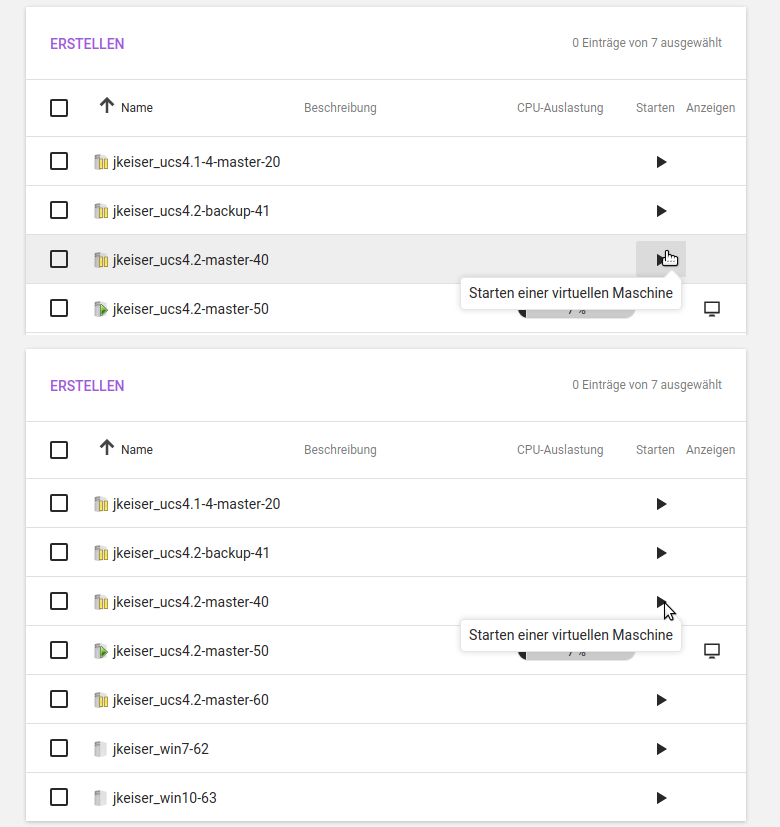Screen dimensions: 780x827
Task: Select the jkeiser_win10-63 row checkbox
Action: [59, 797]
